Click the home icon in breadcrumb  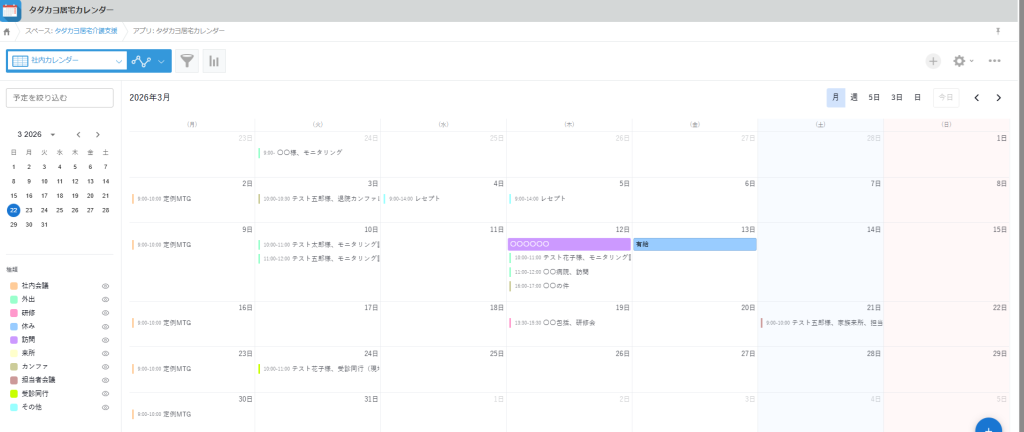tap(7, 31)
